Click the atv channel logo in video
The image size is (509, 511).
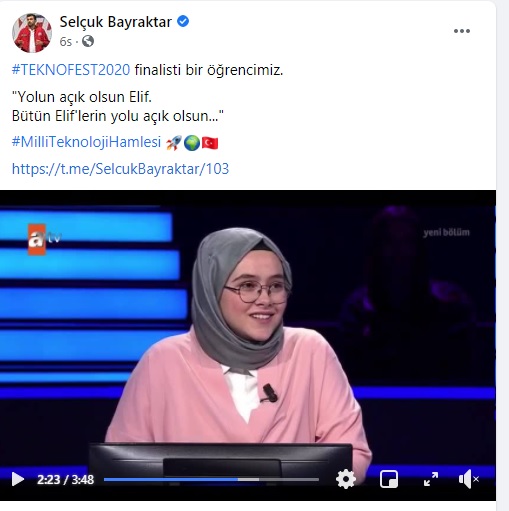[44, 239]
